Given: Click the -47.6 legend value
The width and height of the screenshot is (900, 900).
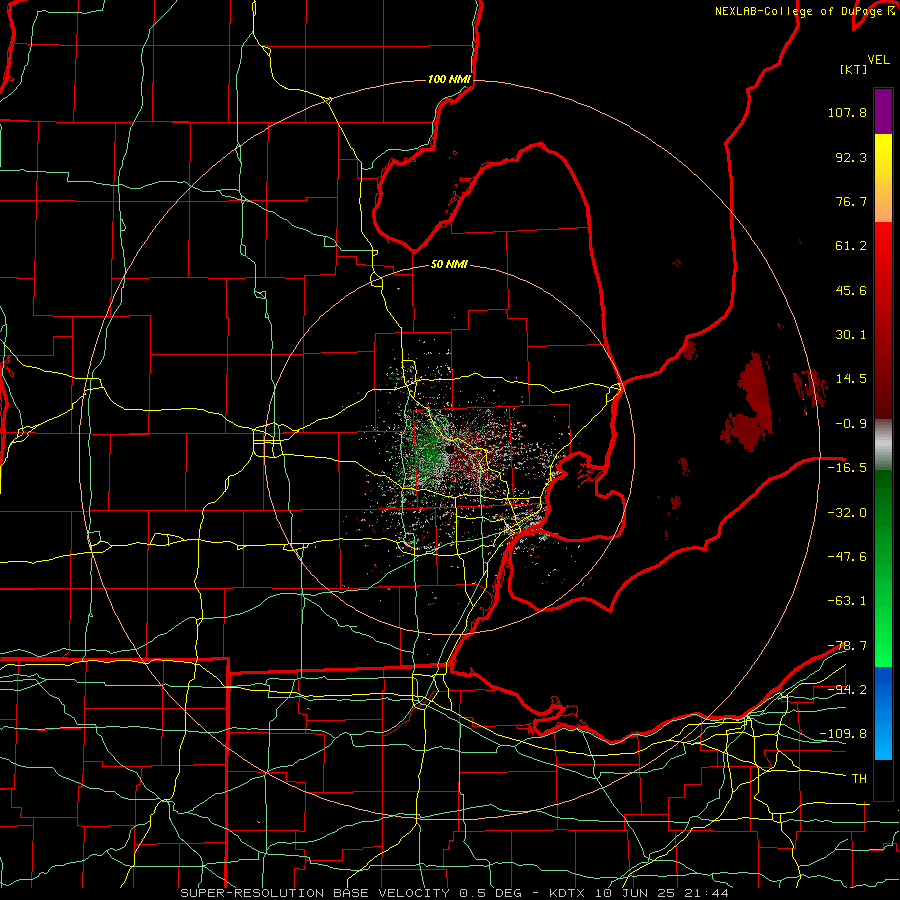Looking at the screenshot, I should pos(847,557).
